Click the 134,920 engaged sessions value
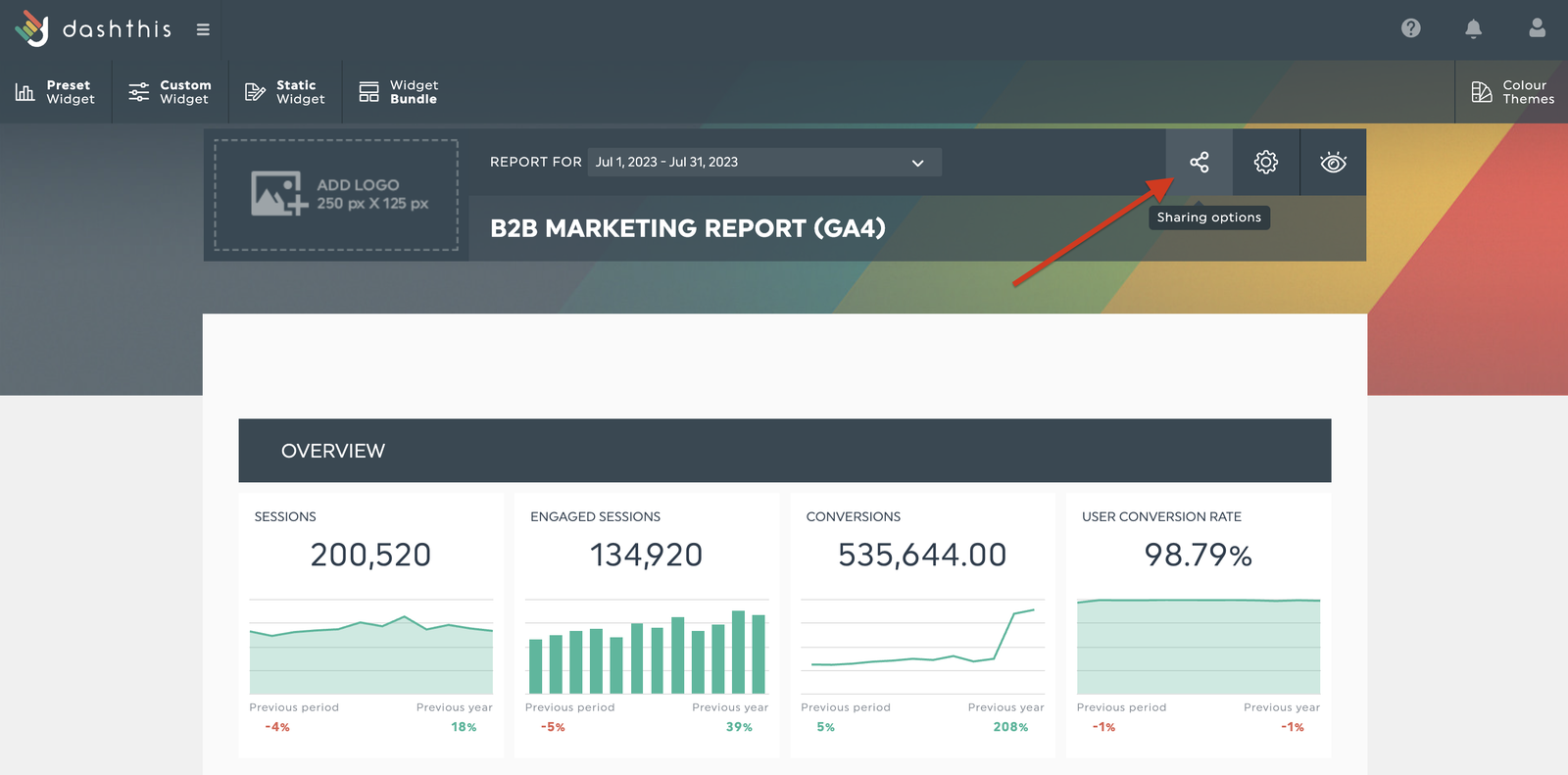 pyautogui.click(x=647, y=555)
